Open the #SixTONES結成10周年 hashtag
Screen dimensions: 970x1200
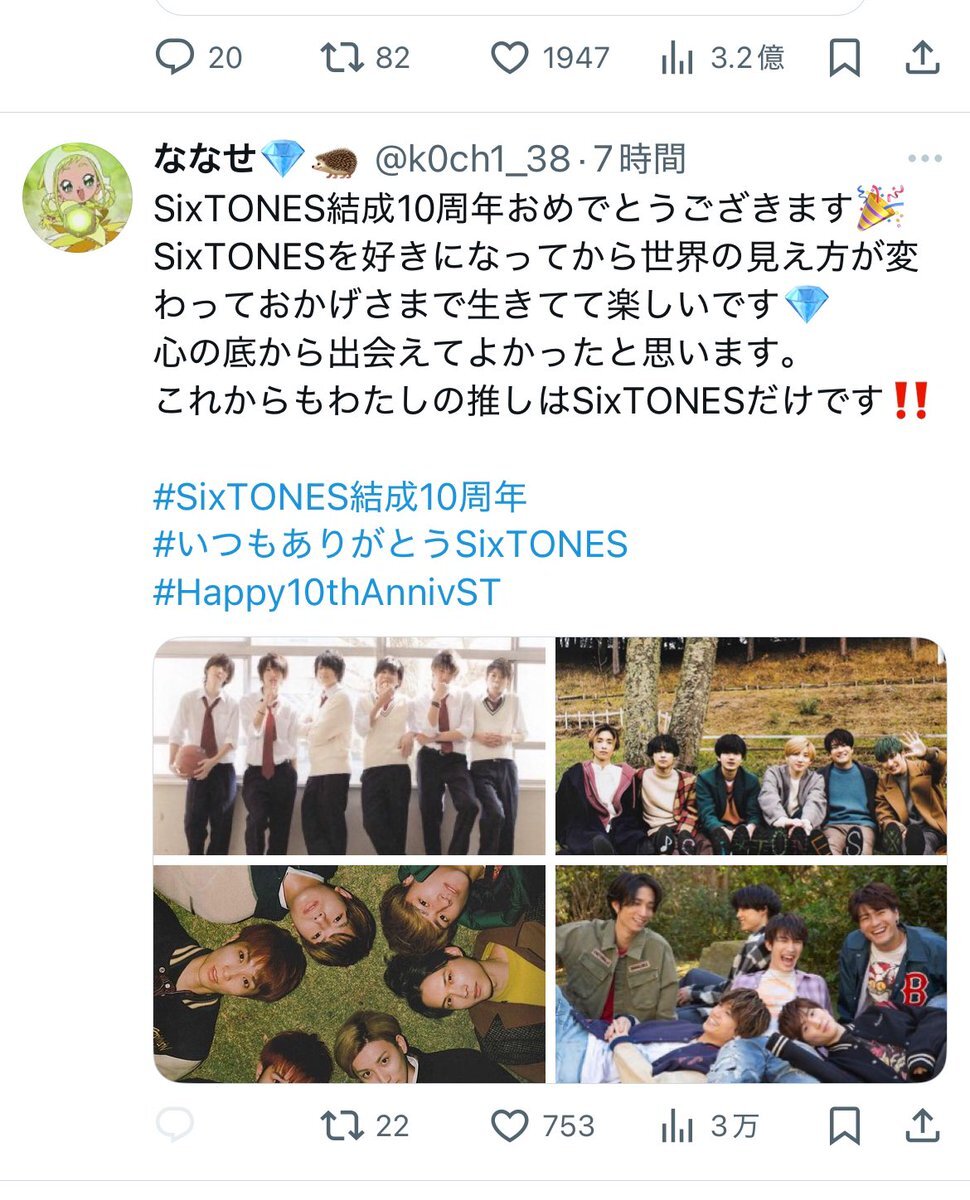(x=340, y=496)
